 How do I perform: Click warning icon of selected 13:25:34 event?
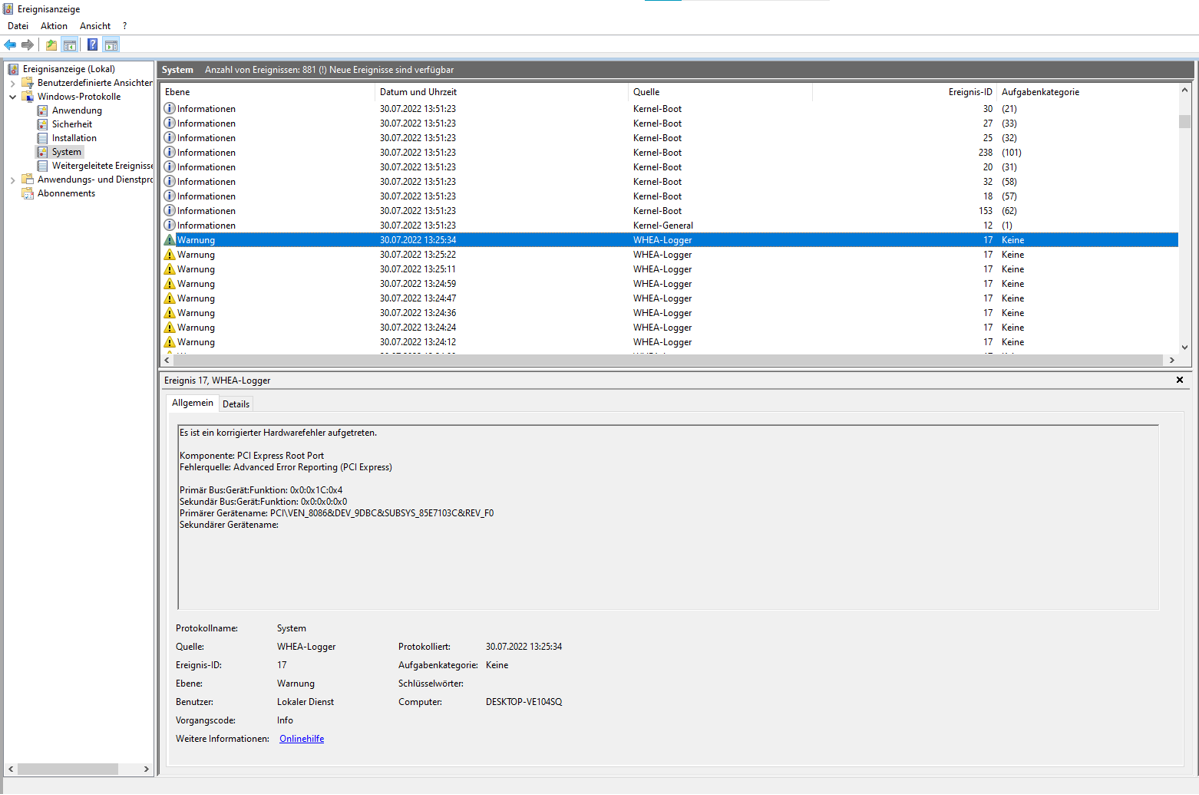pyautogui.click(x=170, y=239)
